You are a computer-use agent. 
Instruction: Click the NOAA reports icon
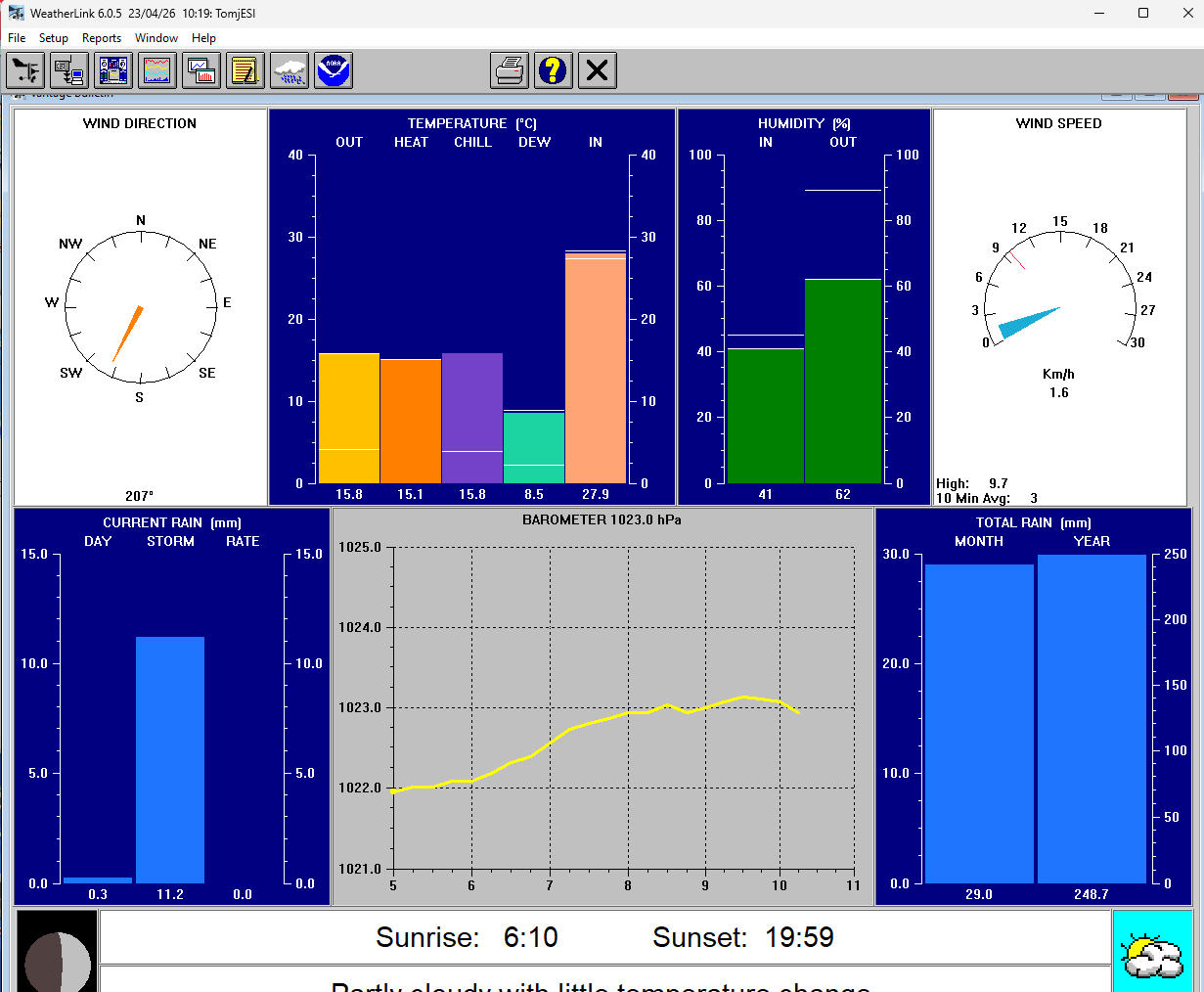(334, 70)
